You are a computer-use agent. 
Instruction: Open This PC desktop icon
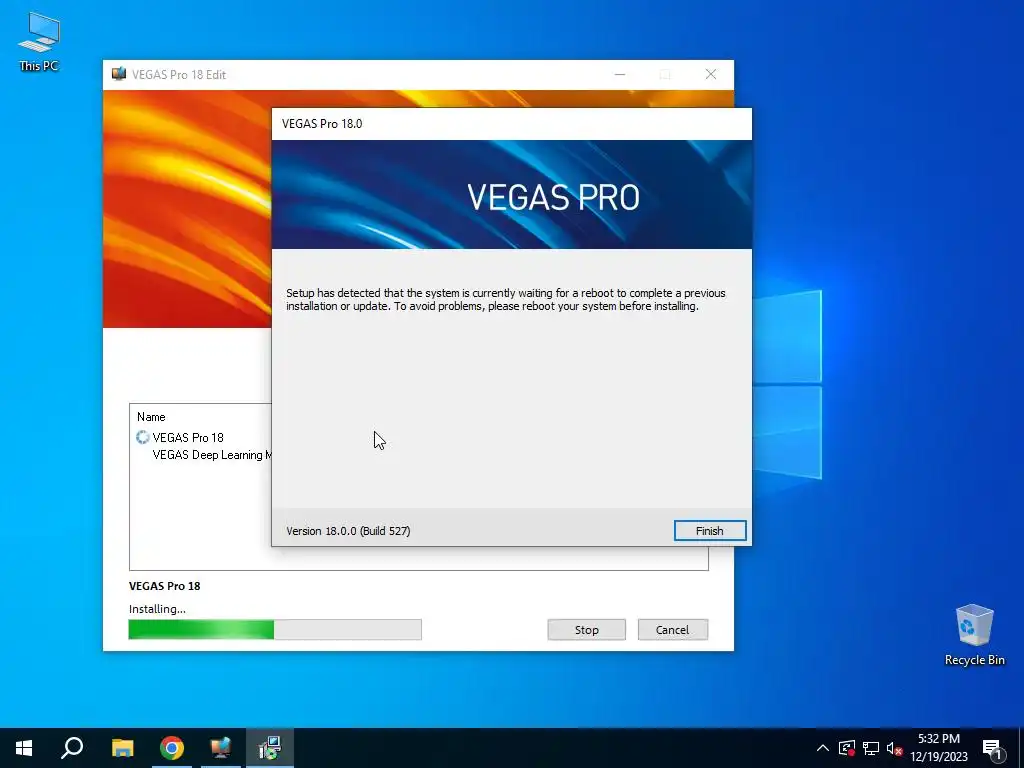coord(39,42)
